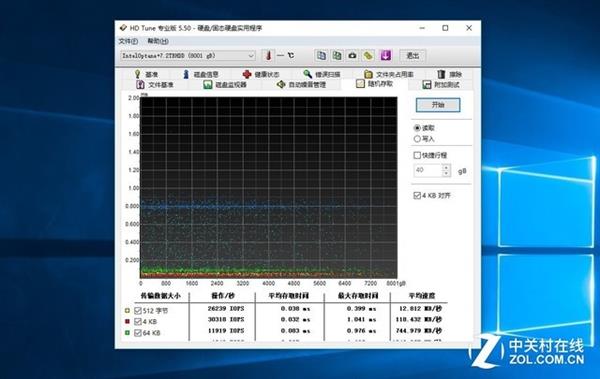Switch to the 文件基准 file benchmark tab
This screenshot has width=600, height=379.
point(155,85)
